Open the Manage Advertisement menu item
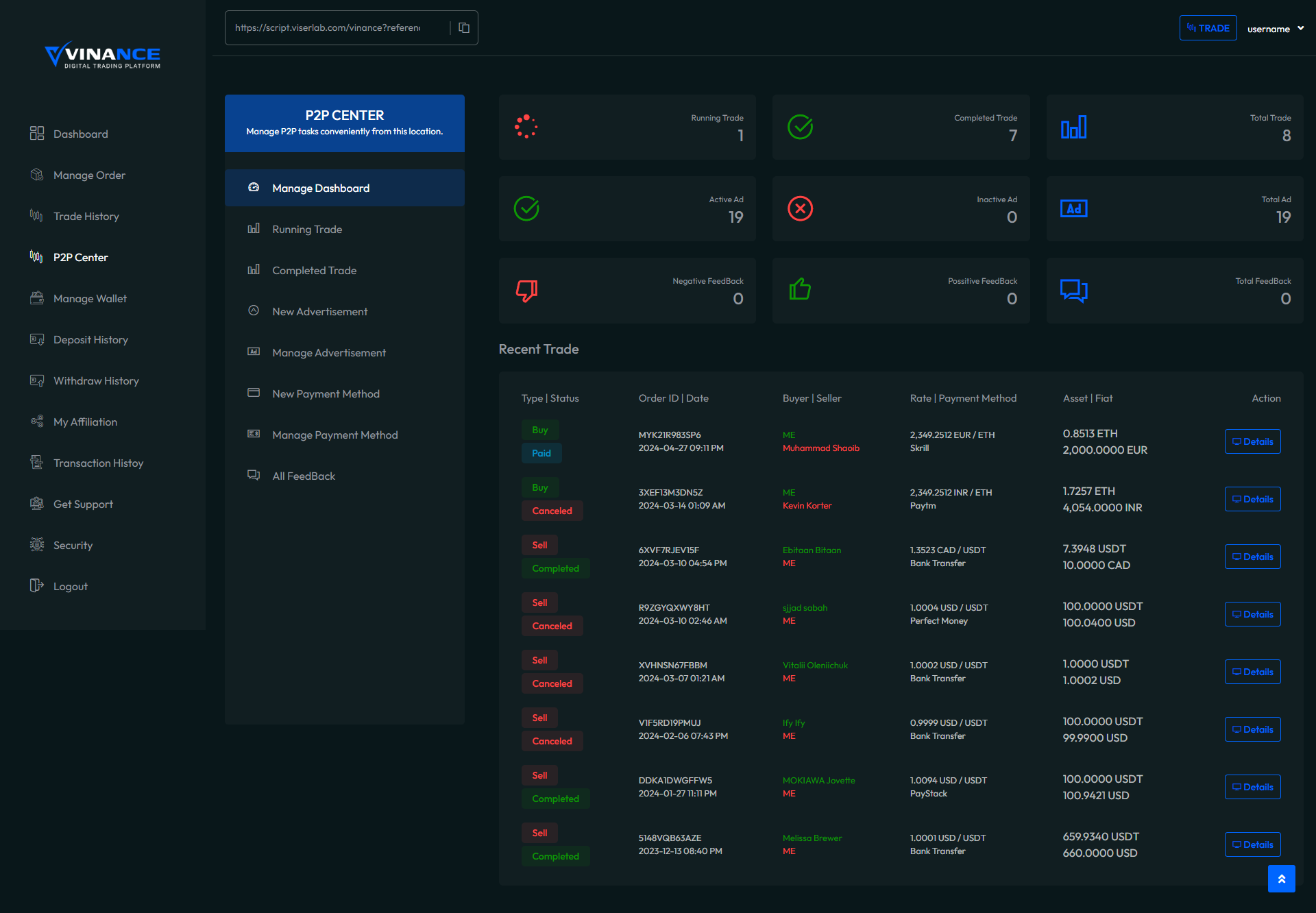The width and height of the screenshot is (1316, 913). 329,353
